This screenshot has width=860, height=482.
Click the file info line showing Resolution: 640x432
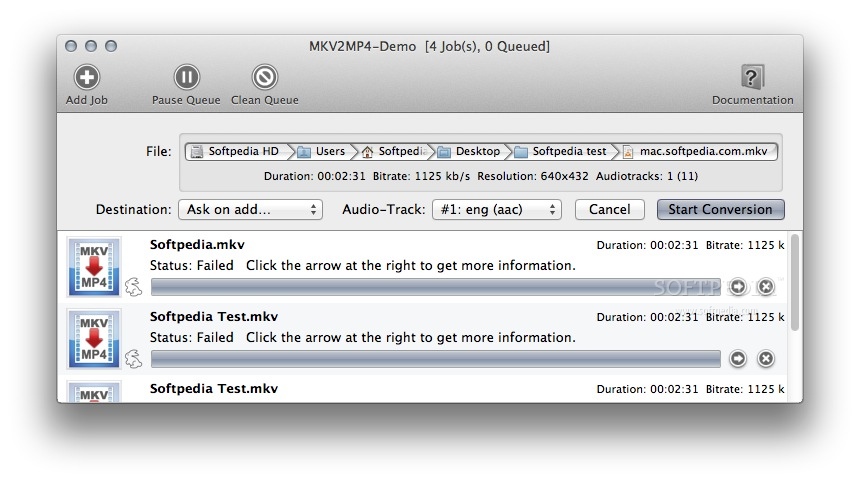tap(481, 176)
